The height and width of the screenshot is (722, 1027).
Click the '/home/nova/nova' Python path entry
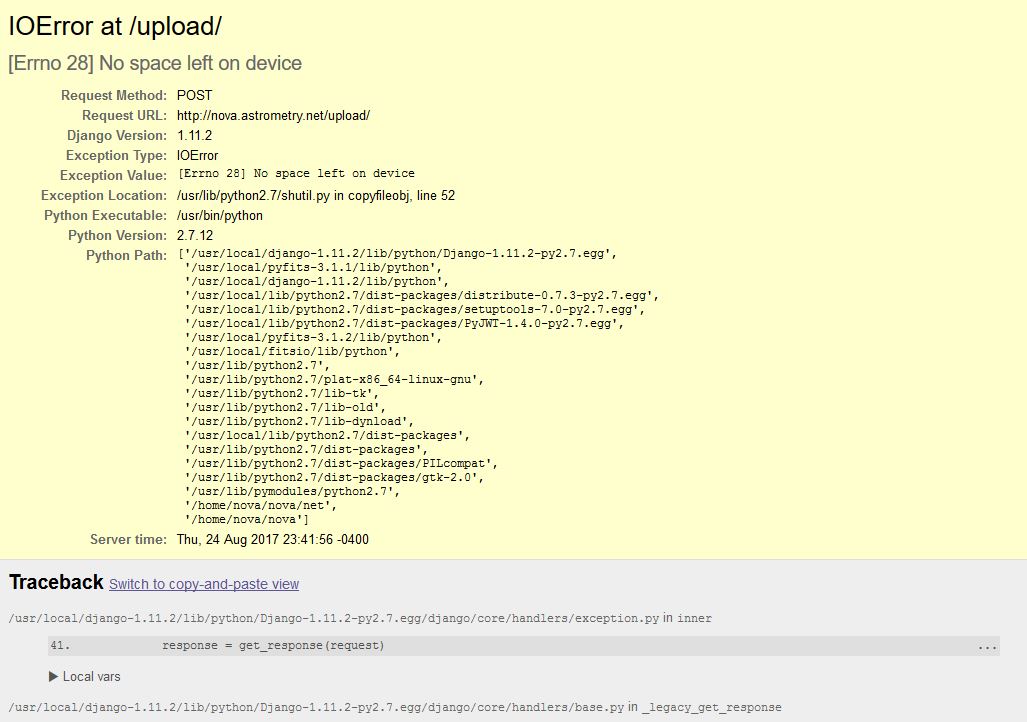[x=246, y=519]
